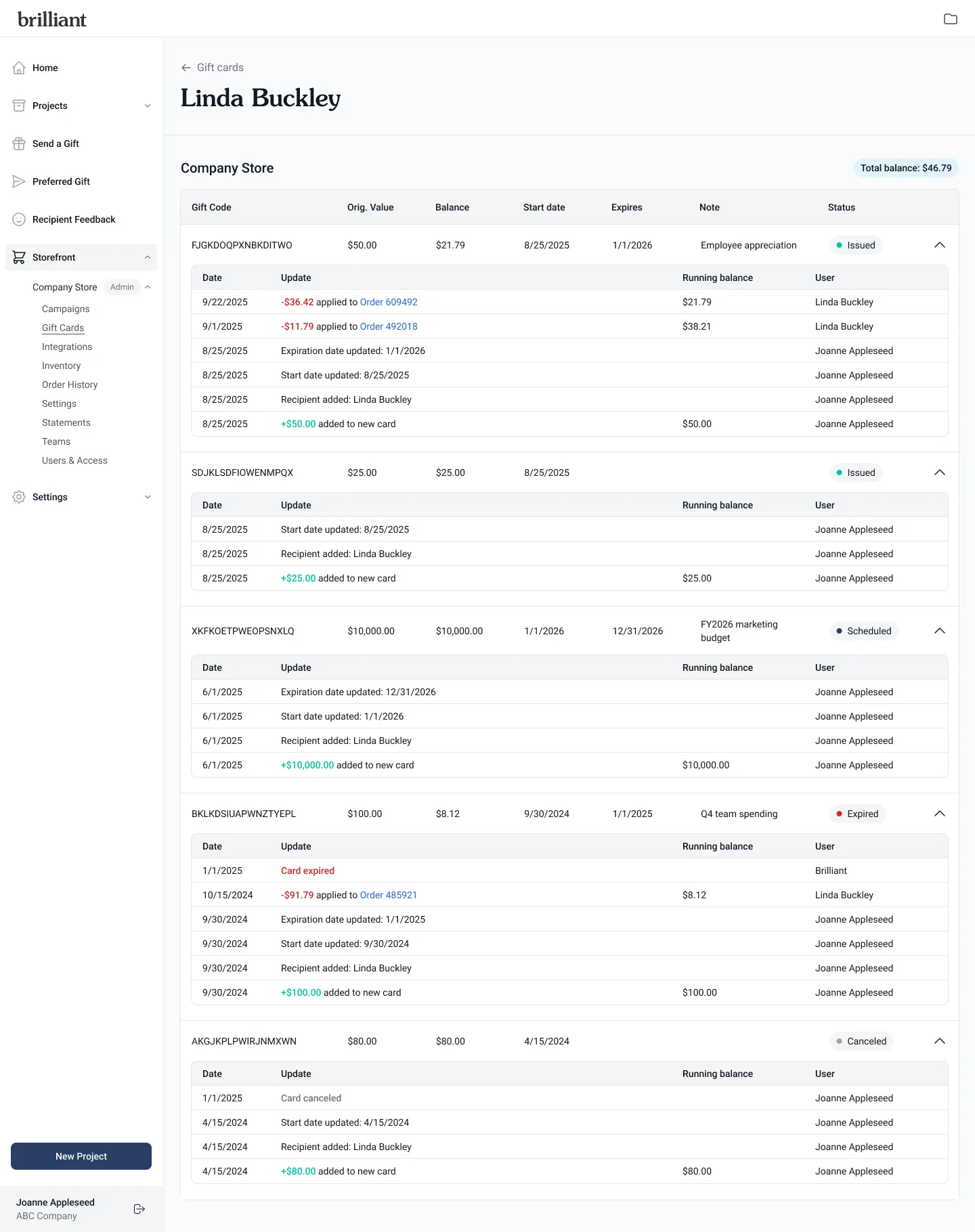This screenshot has width=975, height=1232.
Task: Collapse the expired BKLKDSIUAPWNZTYEPL card history
Action: pyautogui.click(x=939, y=814)
